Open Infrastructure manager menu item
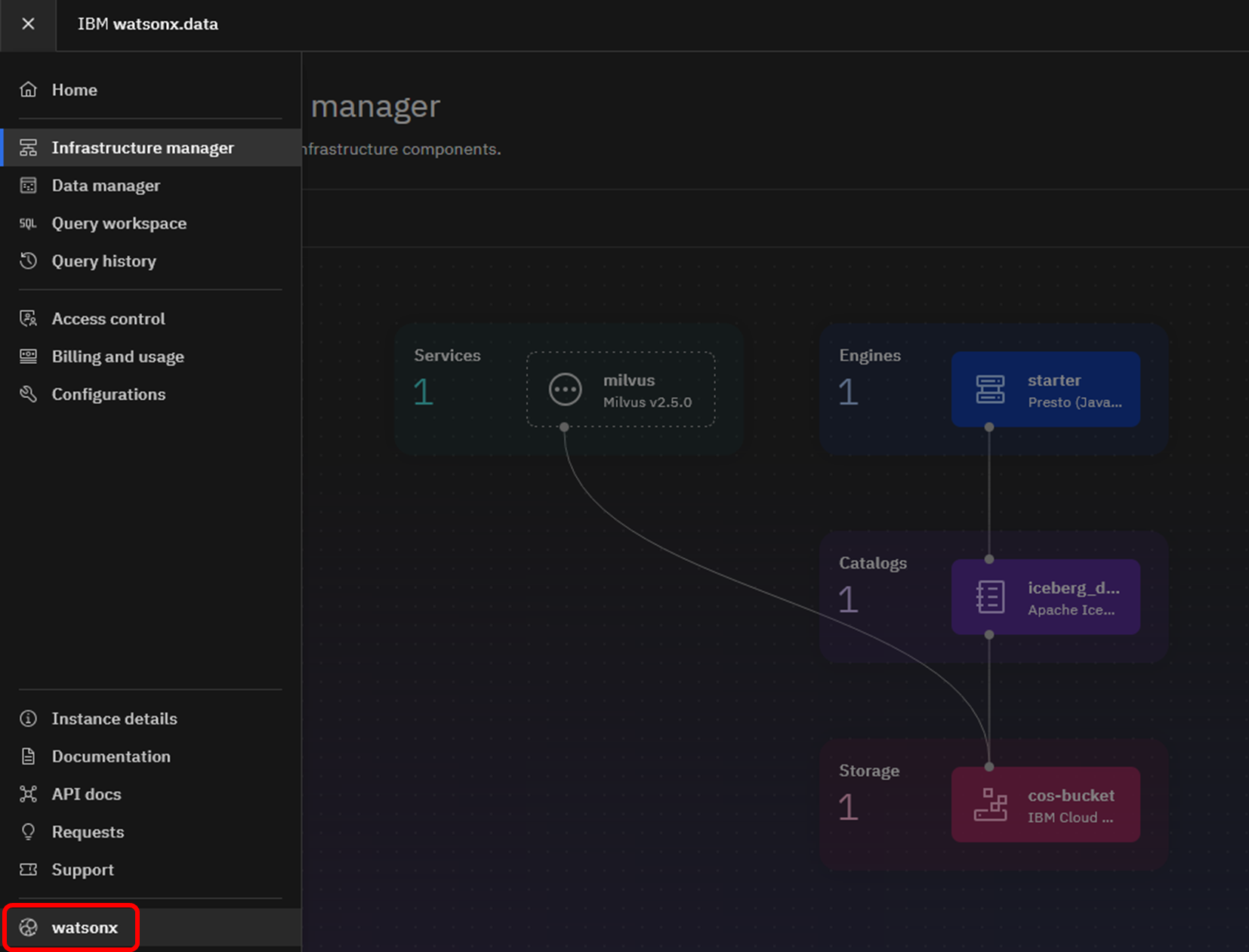This screenshot has width=1249, height=952. point(143,148)
